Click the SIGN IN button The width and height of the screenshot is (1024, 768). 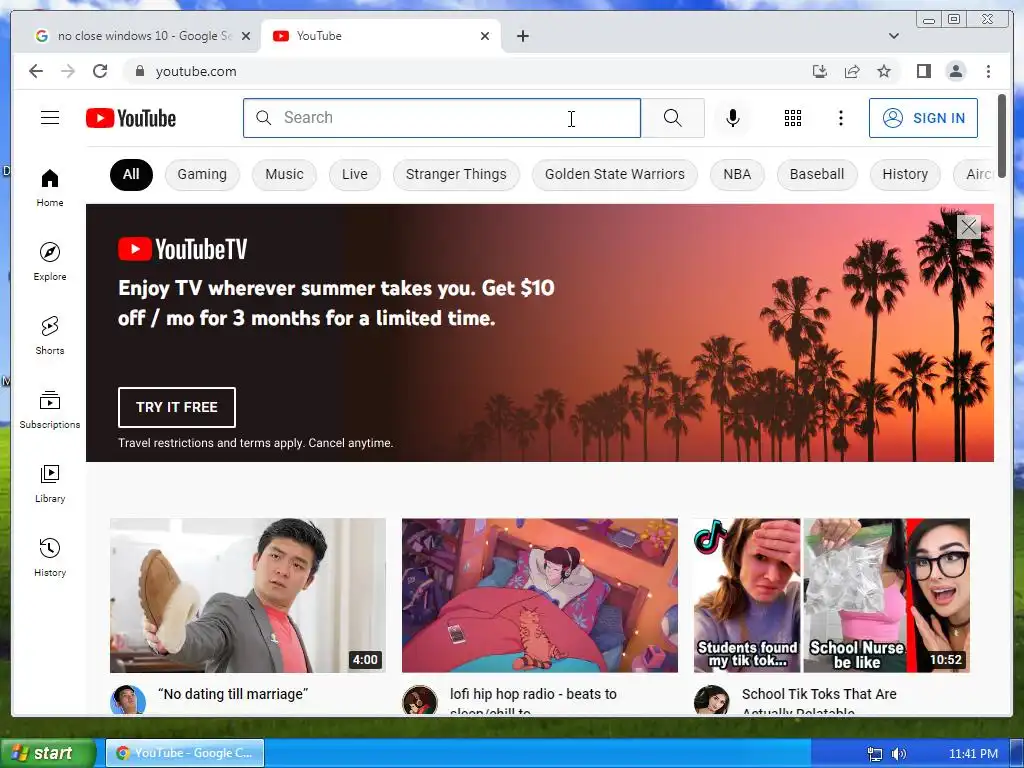pyautogui.click(x=923, y=118)
